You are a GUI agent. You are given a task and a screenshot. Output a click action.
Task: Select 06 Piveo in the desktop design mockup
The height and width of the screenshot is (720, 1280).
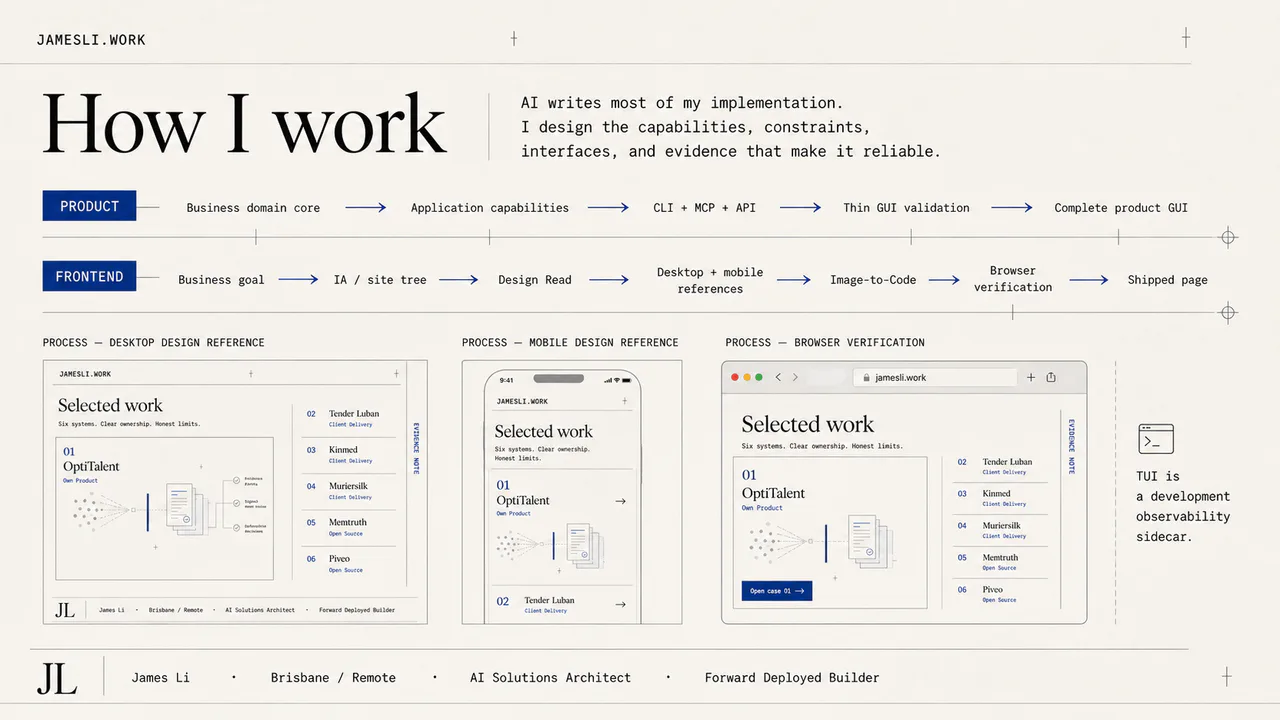(x=348, y=564)
